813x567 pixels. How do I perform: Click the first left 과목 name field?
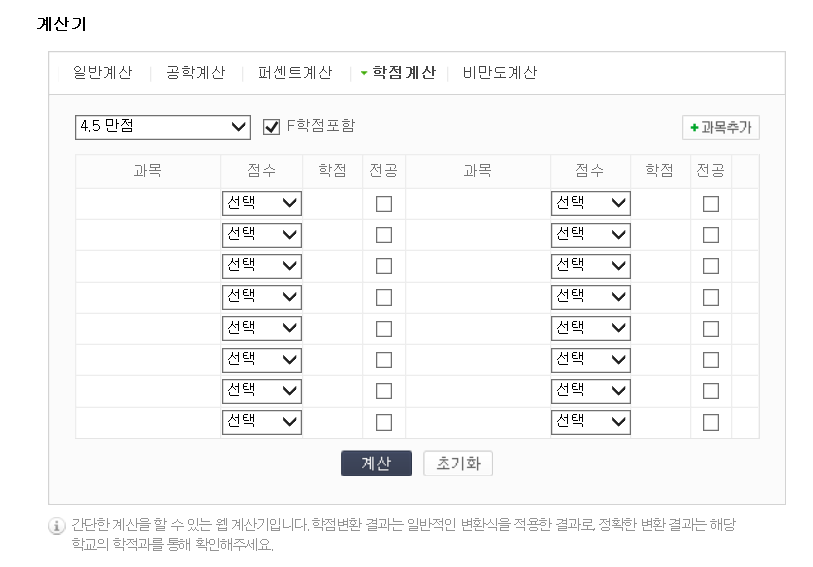pyautogui.click(x=148, y=204)
